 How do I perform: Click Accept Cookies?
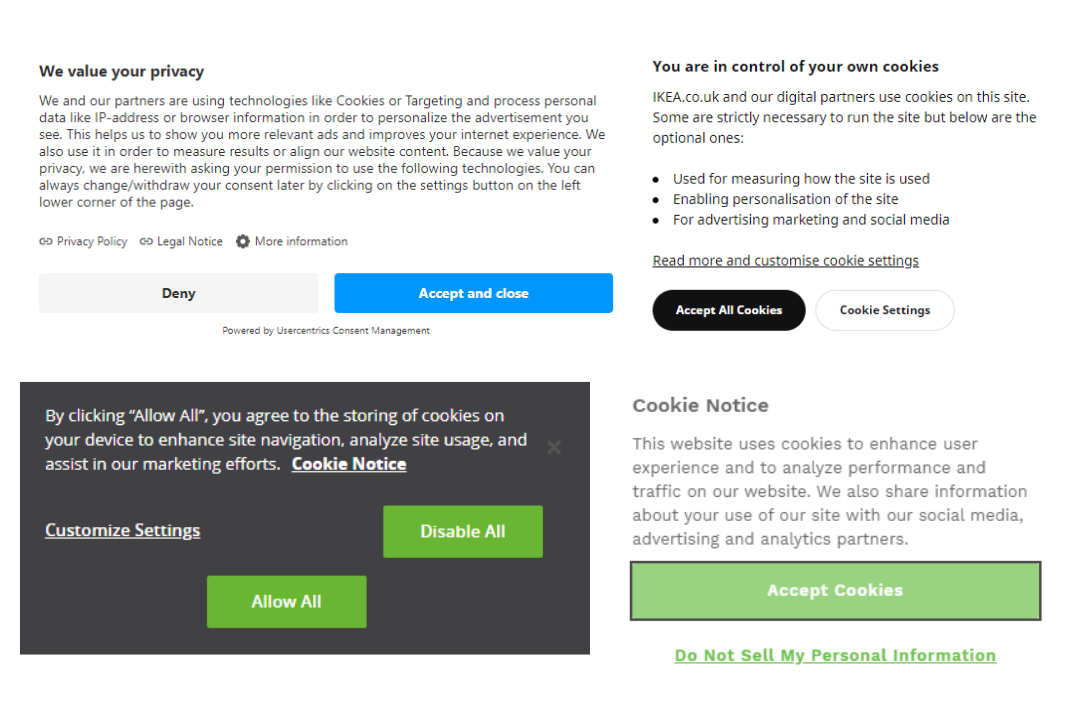(835, 590)
